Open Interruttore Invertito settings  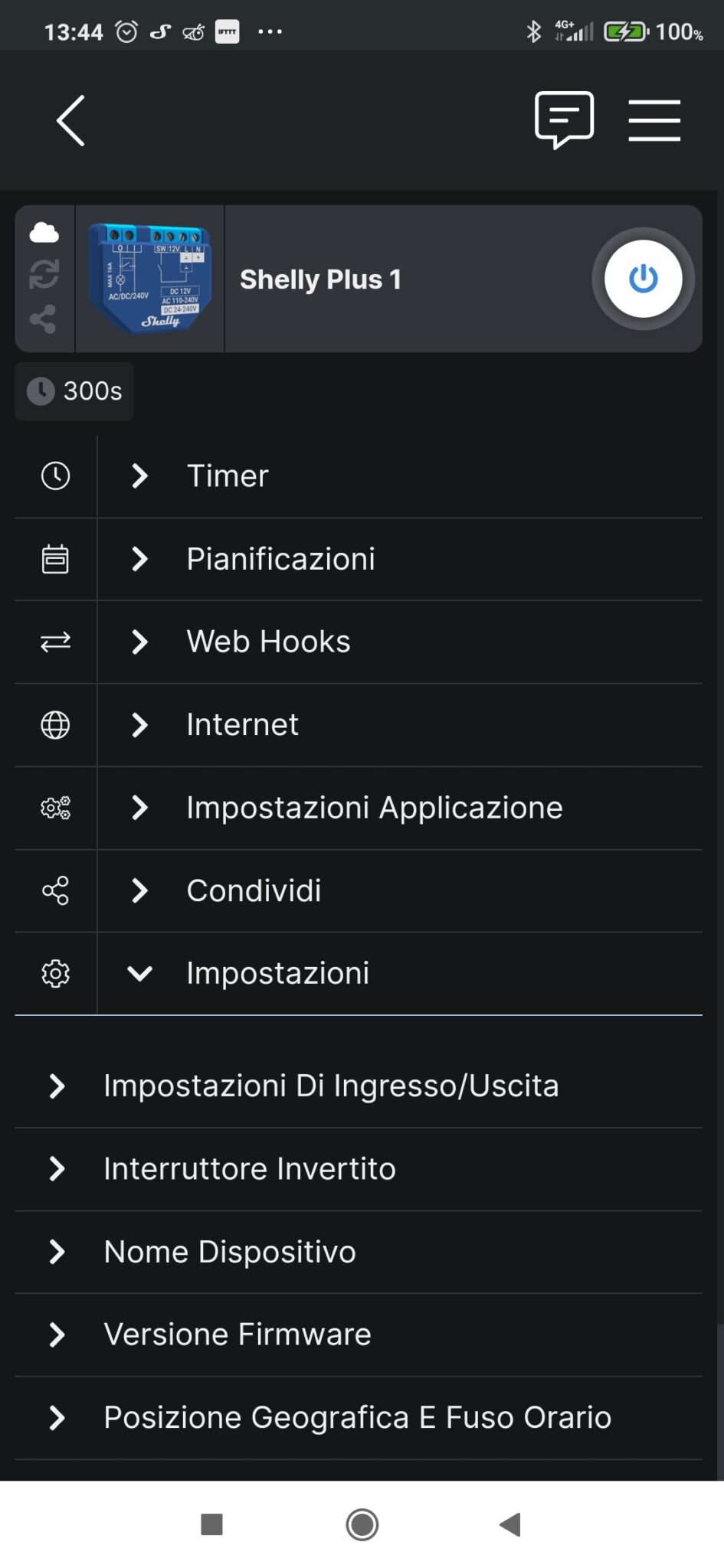[x=249, y=1169]
